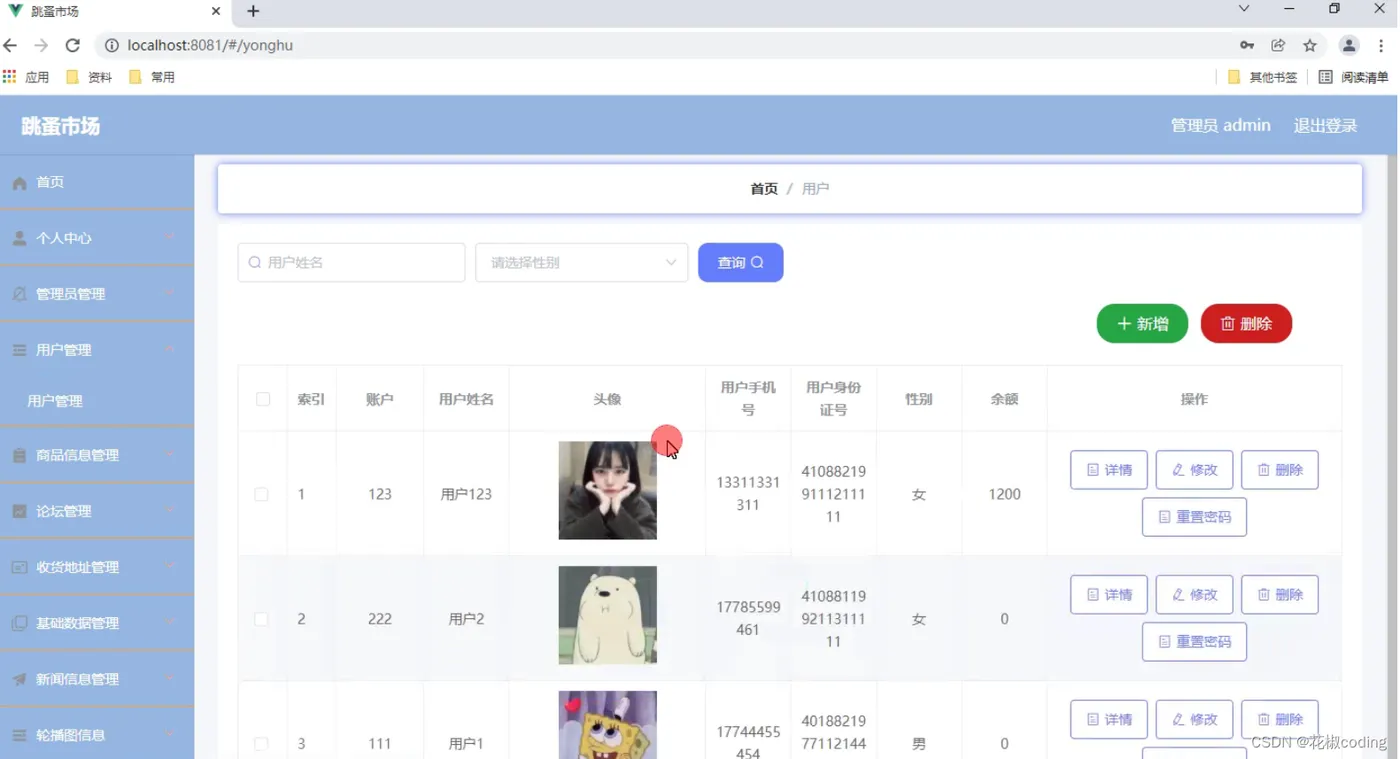Click the girl avatar image of 用户123
The width and height of the screenshot is (1400, 759).
coord(608,491)
